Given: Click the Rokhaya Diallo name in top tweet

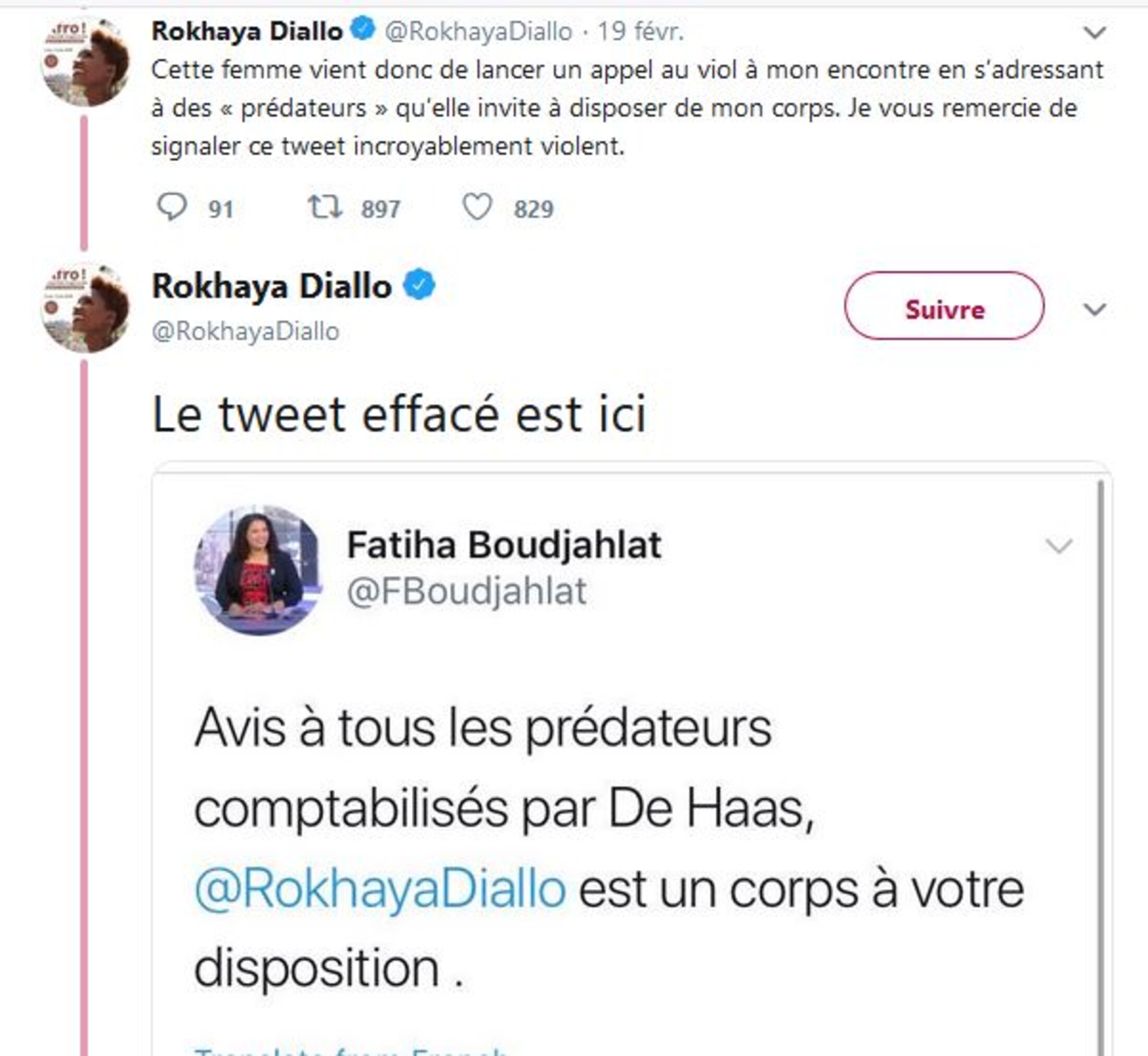Looking at the screenshot, I should coord(247,31).
